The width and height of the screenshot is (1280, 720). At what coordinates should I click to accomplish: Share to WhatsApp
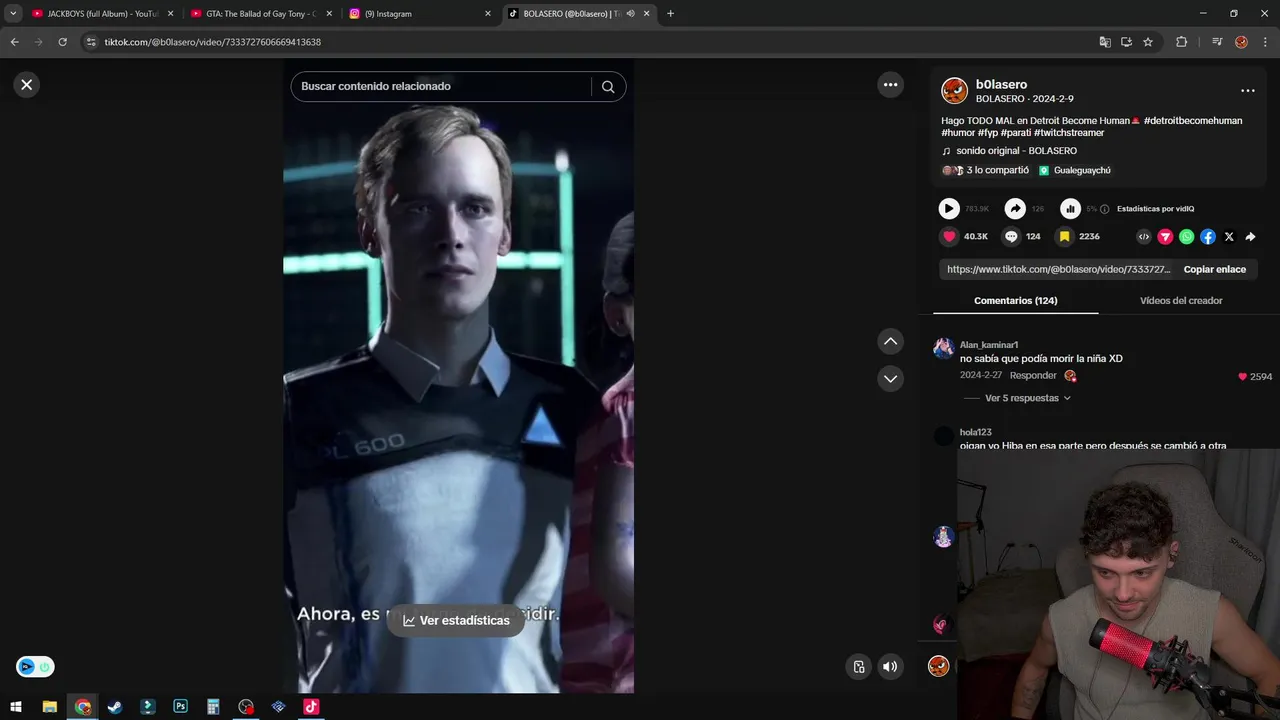[x=1186, y=237]
